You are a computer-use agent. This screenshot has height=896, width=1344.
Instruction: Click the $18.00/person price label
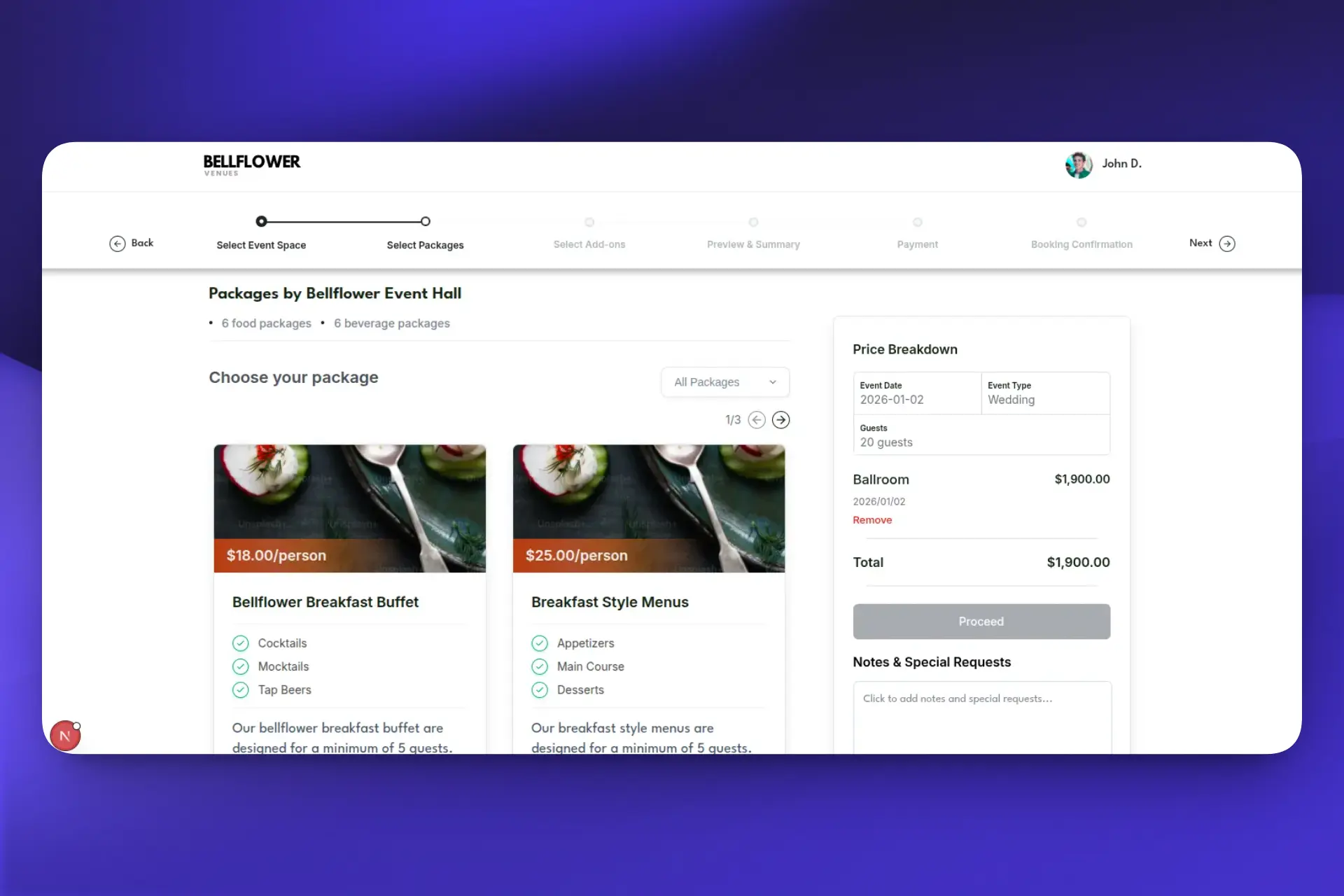tap(276, 556)
